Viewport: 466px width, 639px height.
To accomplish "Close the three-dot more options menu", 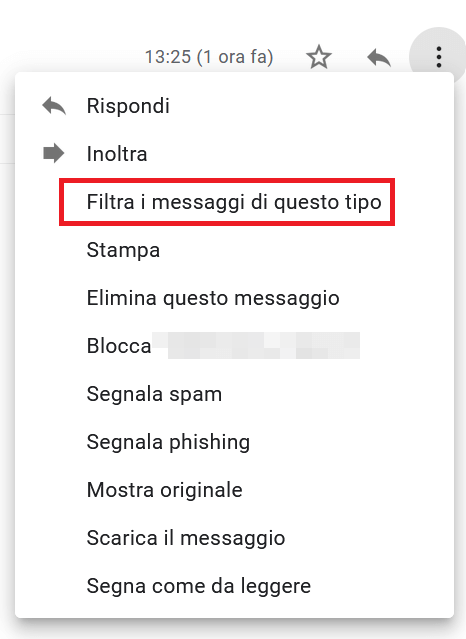I will click(438, 57).
